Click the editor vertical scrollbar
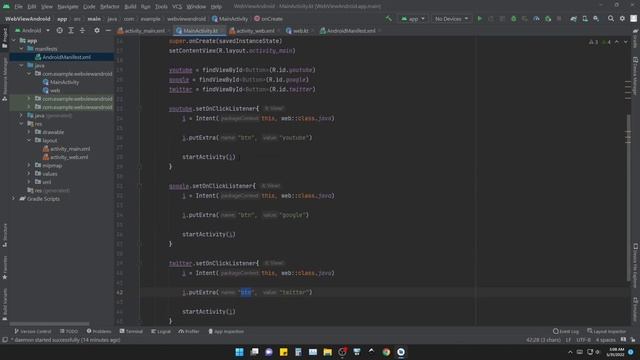This screenshot has width=640, height=360. [x=628, y=198]
